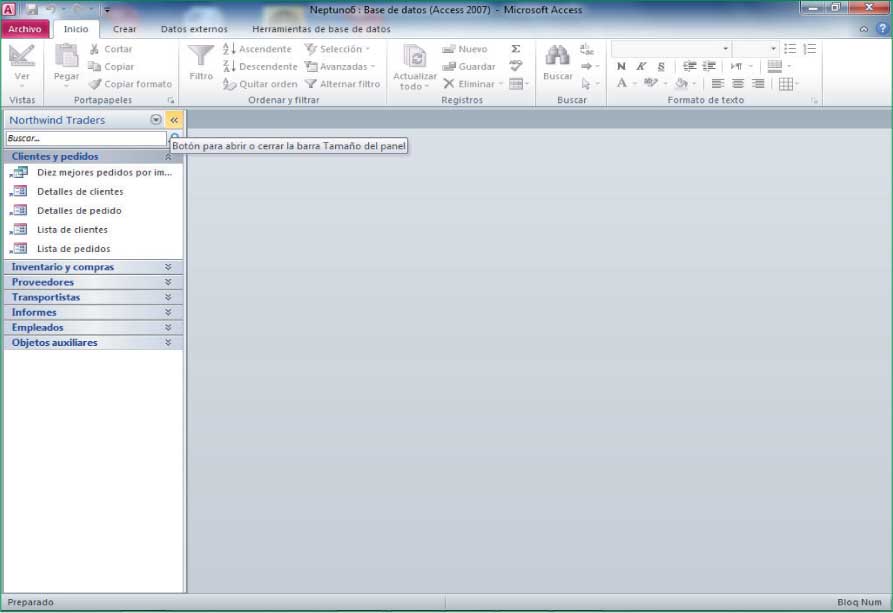Collapse the navigation pane with shutter button
The width and height of the screenshot is (893, 613).
pyautogui.click(x=174, y=120)
